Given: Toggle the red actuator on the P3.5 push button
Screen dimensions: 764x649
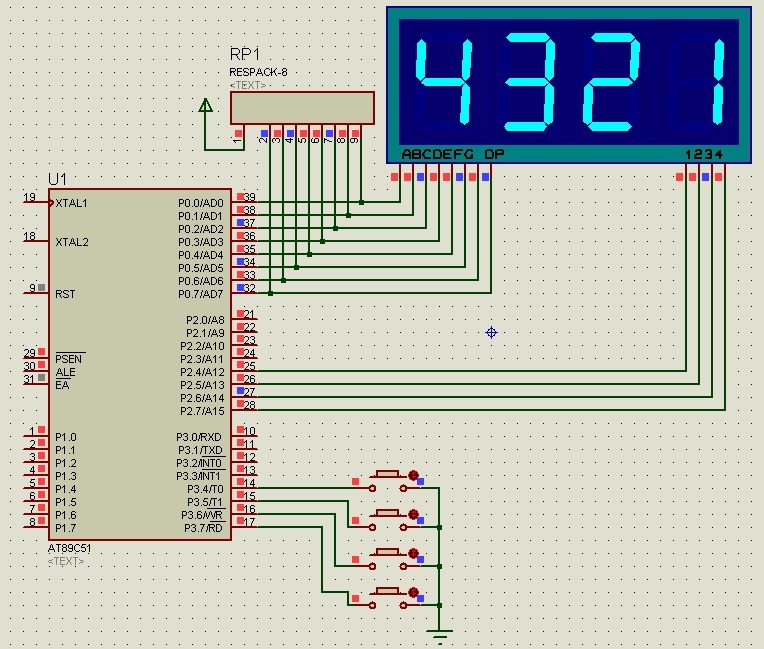Looking at the screenshot, I should [x=413, y=514].
